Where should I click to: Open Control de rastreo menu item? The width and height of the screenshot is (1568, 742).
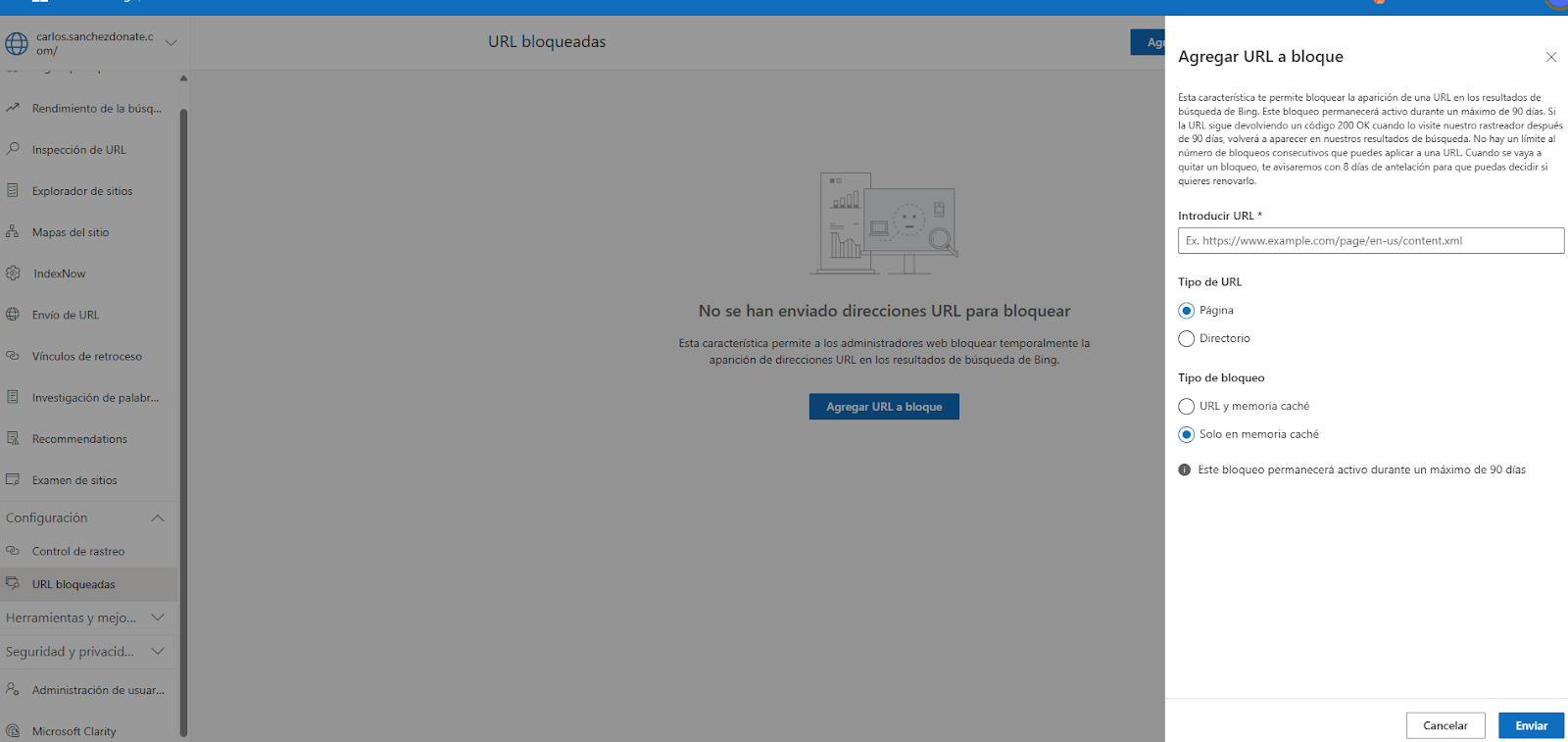tap(78, 551)
